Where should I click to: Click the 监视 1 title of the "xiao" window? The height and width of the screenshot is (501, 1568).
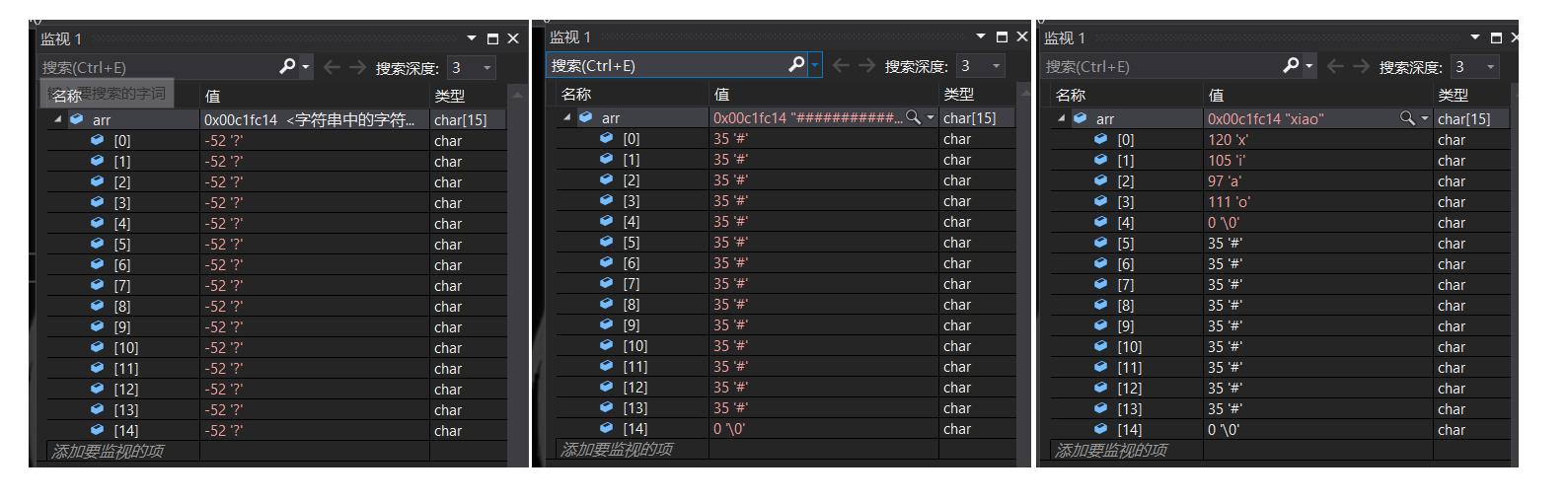coord(1065,37)
